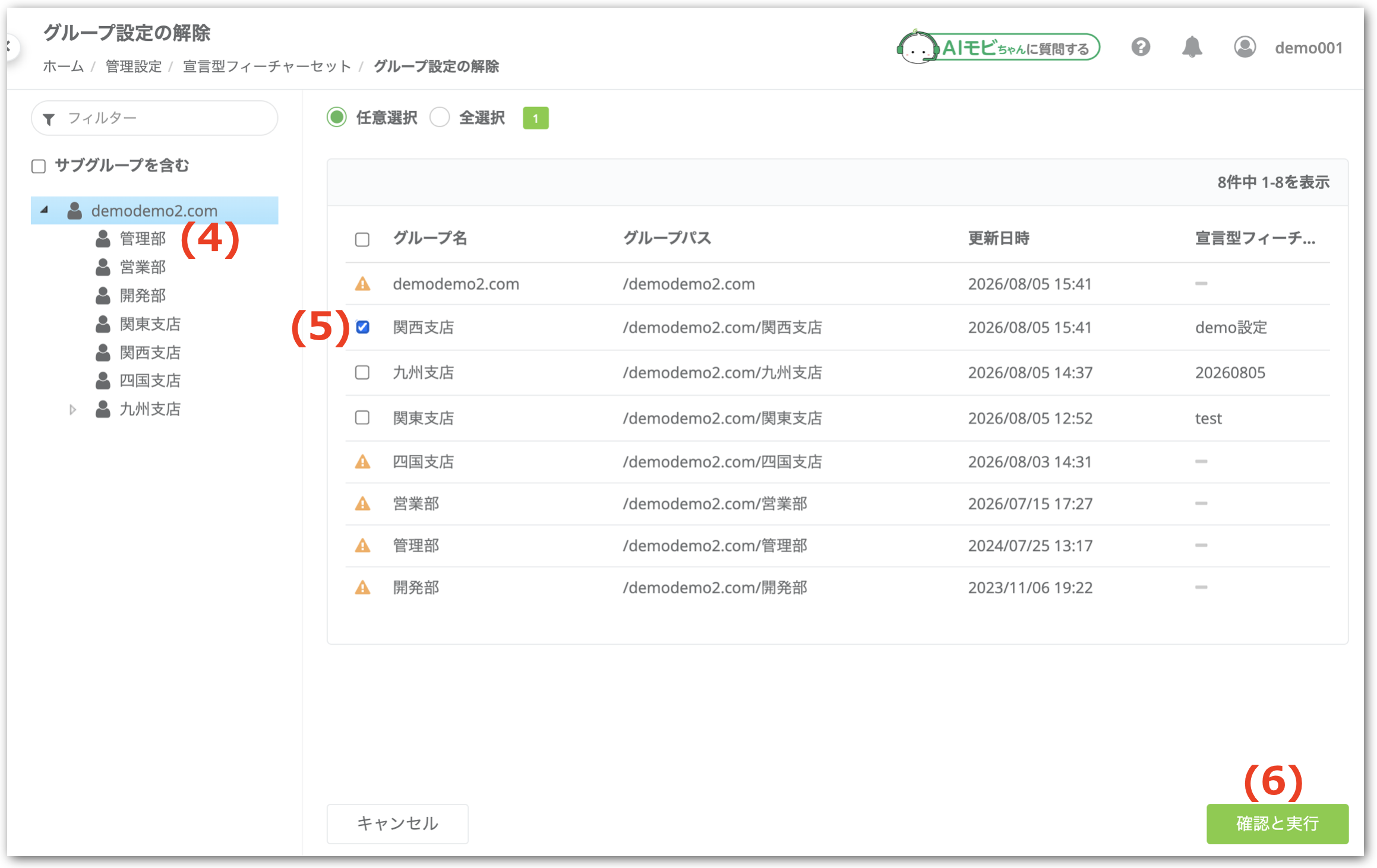
Task: Select 管理部 in the group tree
Action: (143, 239)
